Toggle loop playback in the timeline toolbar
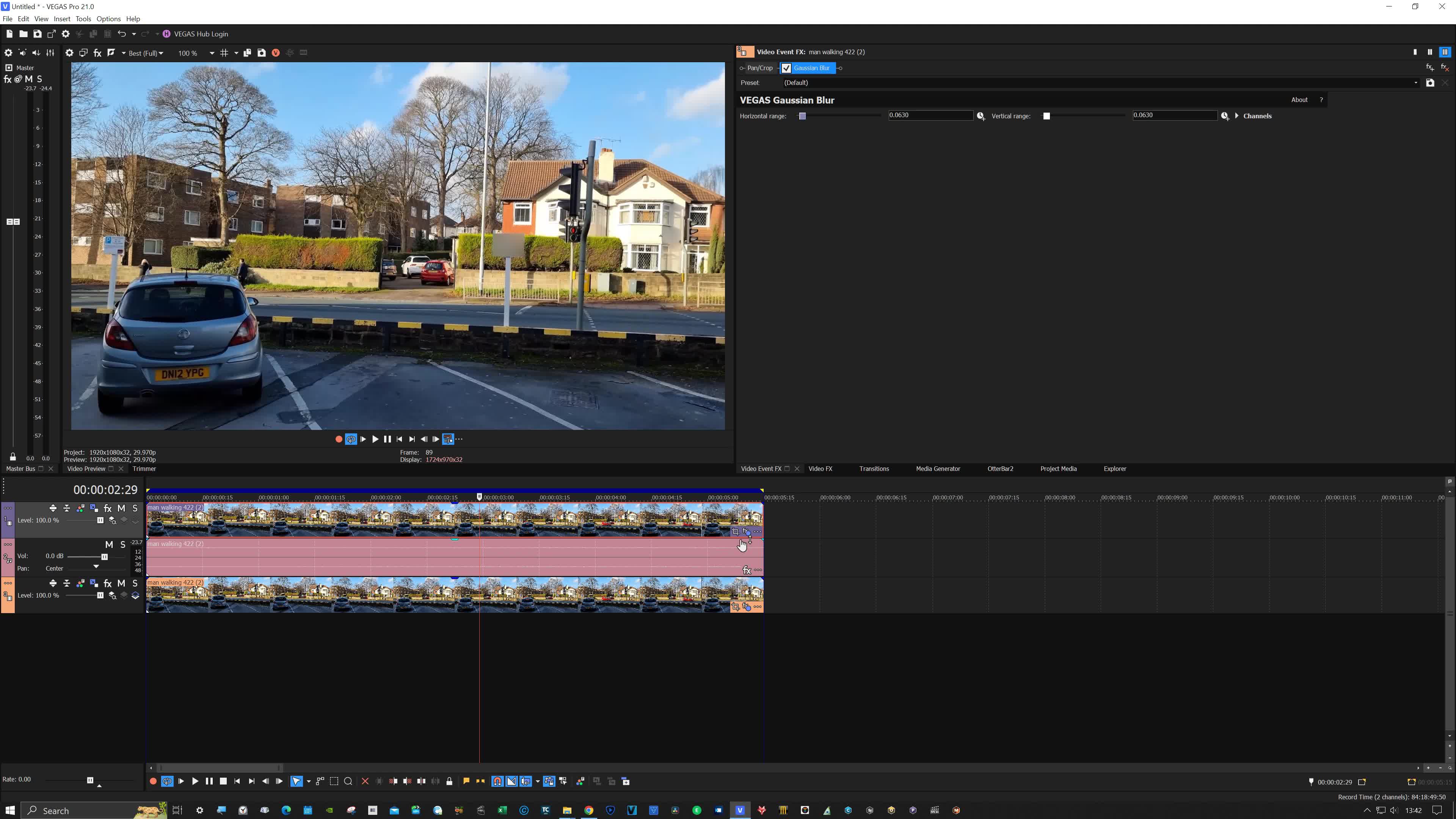The height and width of the screenshot is (819, 1456). click(167, 781)
